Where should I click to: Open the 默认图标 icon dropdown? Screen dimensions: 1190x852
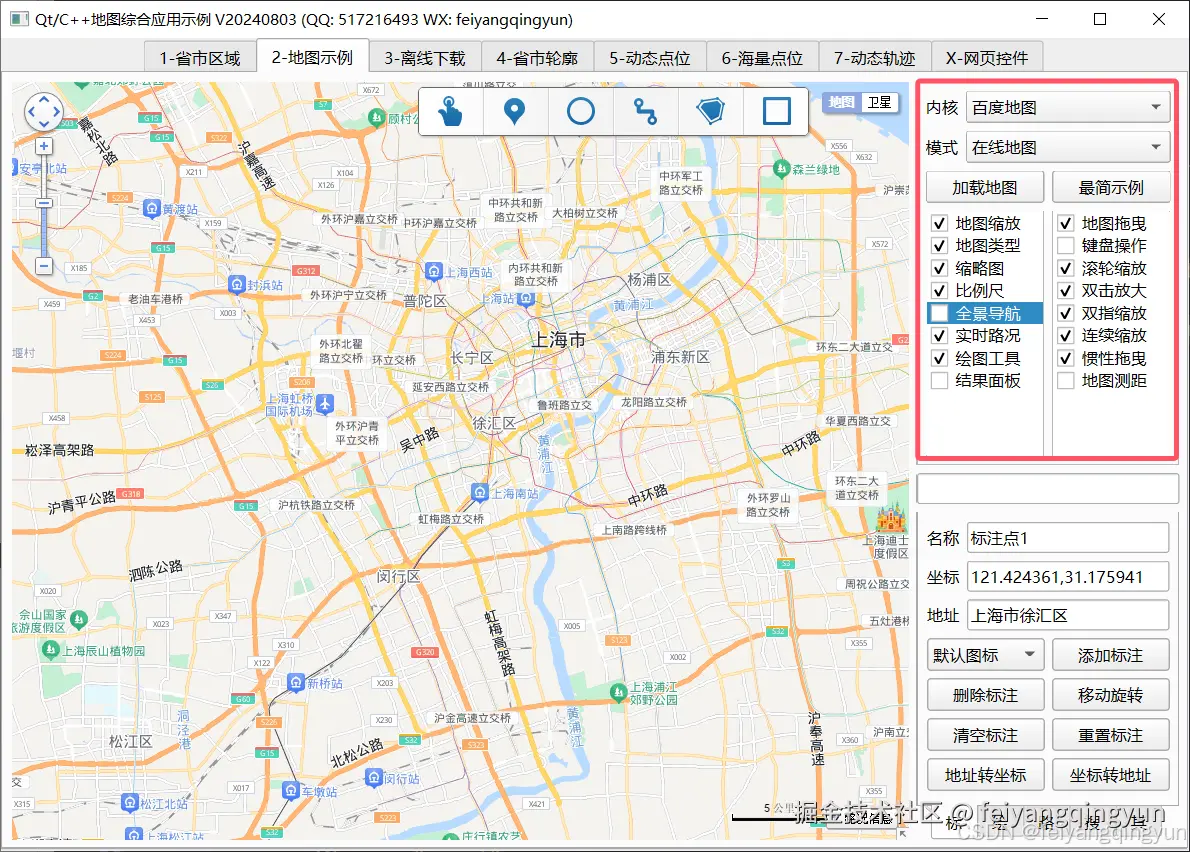[x=985, y=654]
